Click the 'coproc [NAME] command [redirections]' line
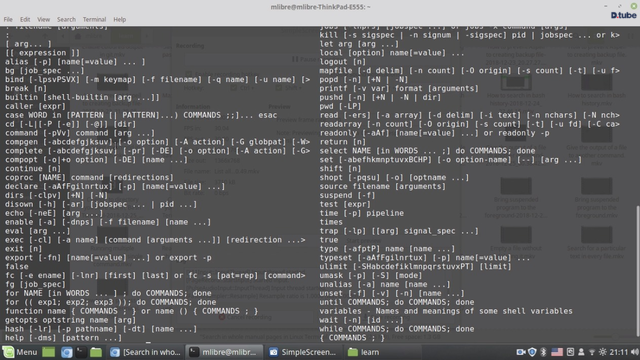This screenshot has height=360, width=640. coord(89,178)
